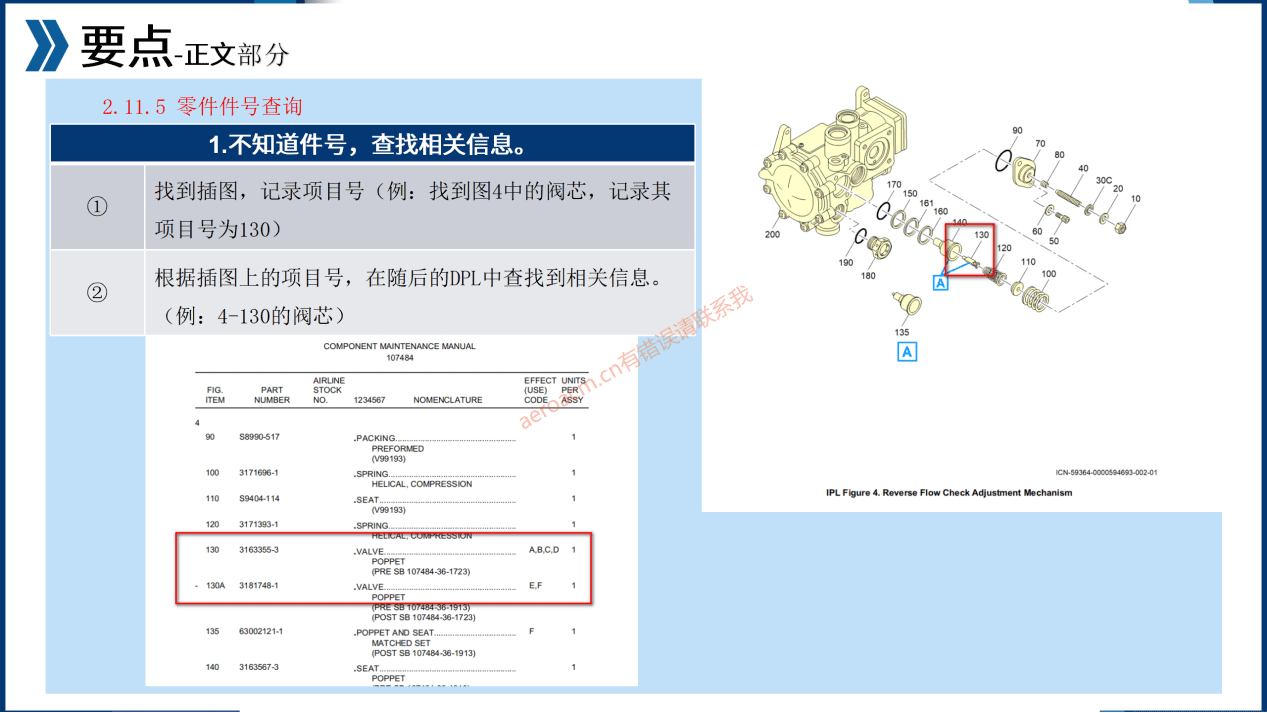
Task: Click the boxed A label below part 135
Action: tap(907, 352)
